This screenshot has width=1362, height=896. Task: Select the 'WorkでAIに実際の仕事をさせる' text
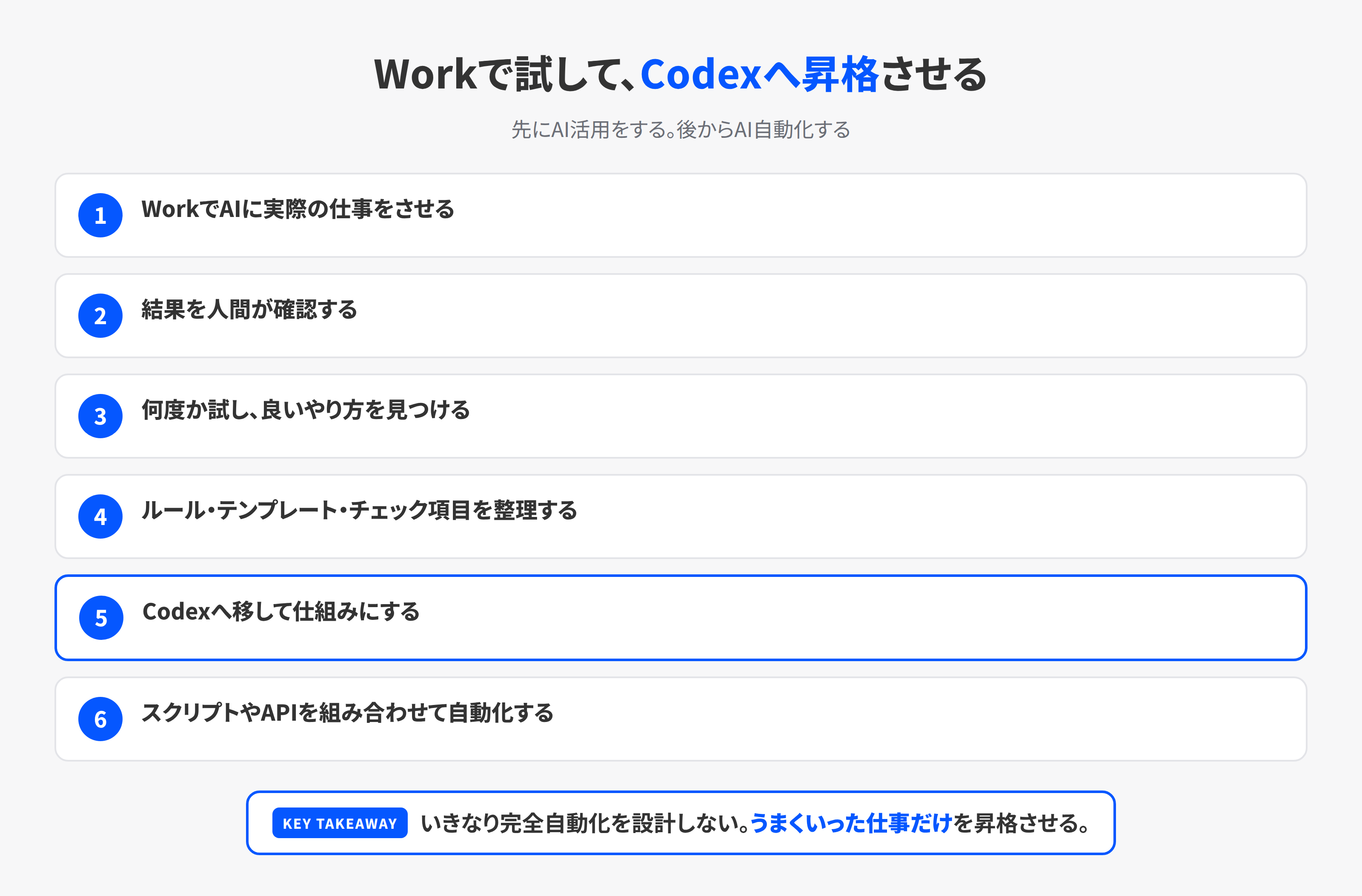click(x=298, y=209)
